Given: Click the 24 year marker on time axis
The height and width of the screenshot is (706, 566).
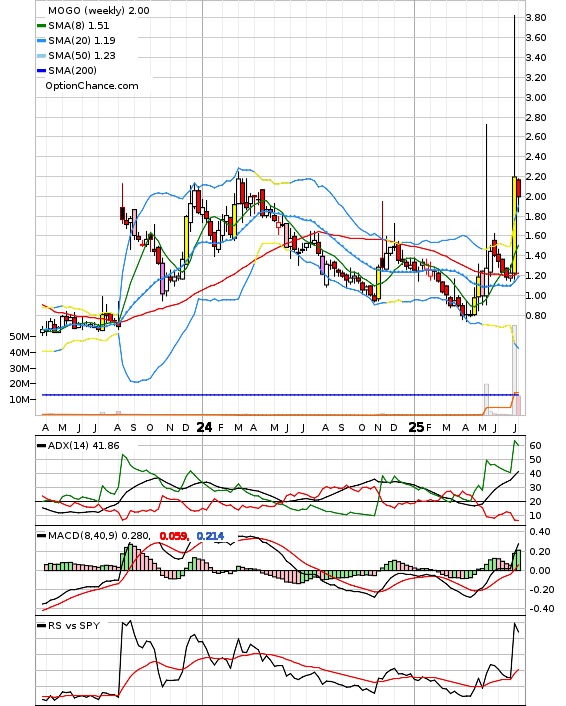Looking at the screenshot, I should [x=204, y=427].
